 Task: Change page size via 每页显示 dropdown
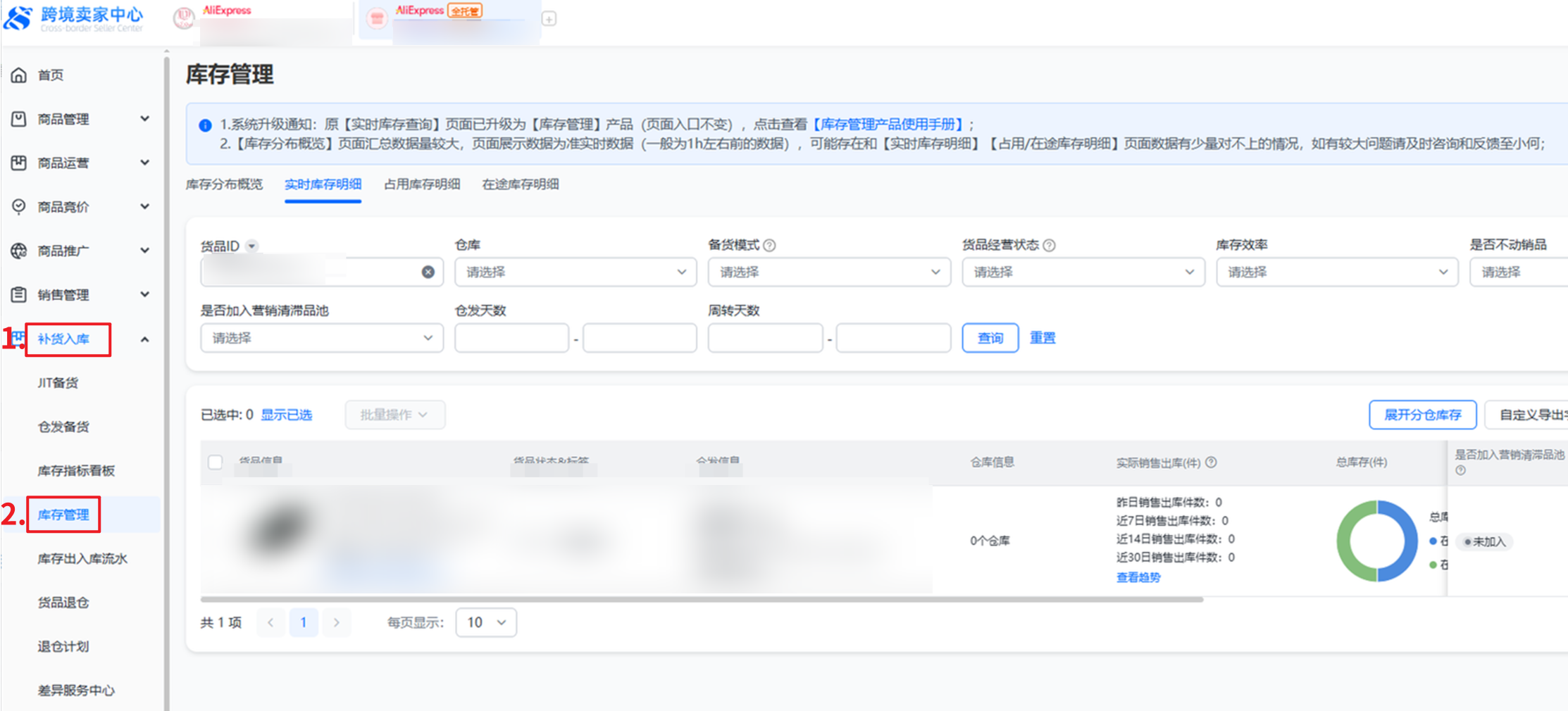click(486, 622)
